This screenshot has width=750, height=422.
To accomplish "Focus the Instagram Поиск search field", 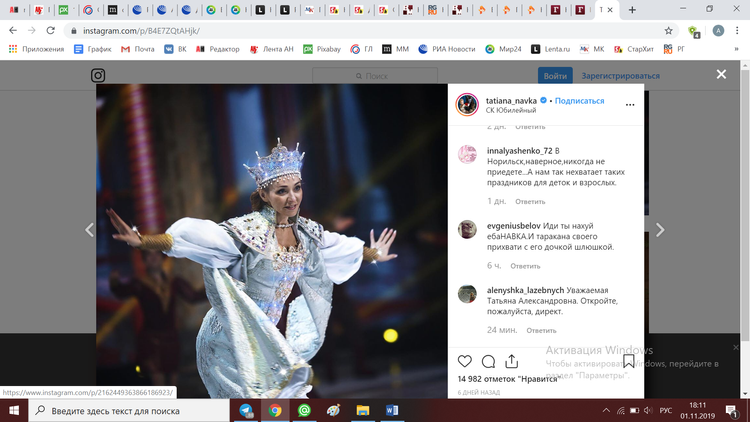I will click(x=375, y=76).
